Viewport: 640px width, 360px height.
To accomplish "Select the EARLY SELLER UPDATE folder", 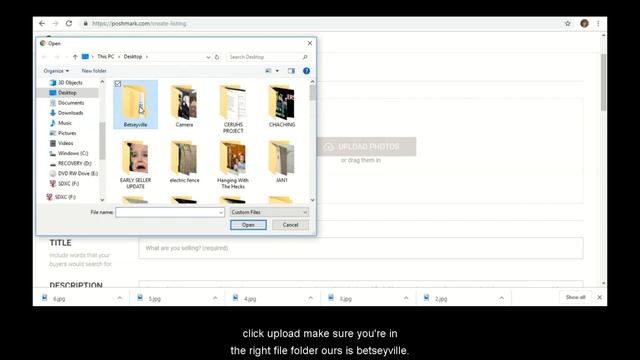I will (136, 164).
